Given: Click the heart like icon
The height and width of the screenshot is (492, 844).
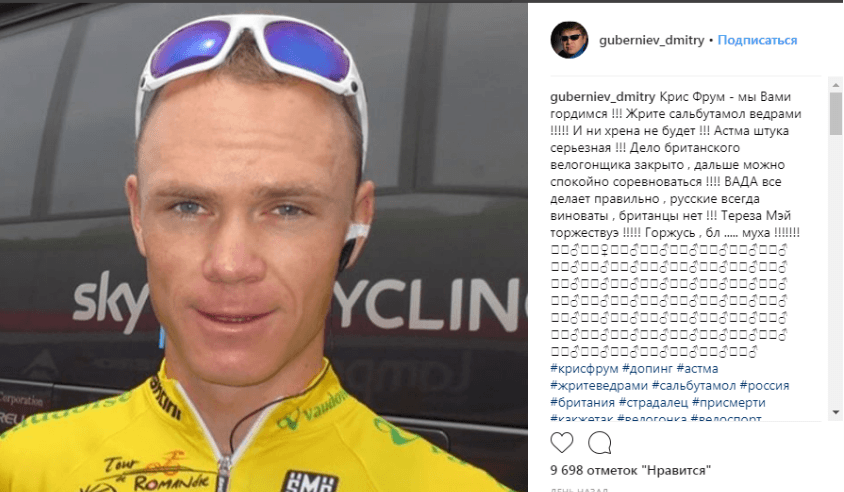Looking at the screenshot, I should click(x=561, y=442).
